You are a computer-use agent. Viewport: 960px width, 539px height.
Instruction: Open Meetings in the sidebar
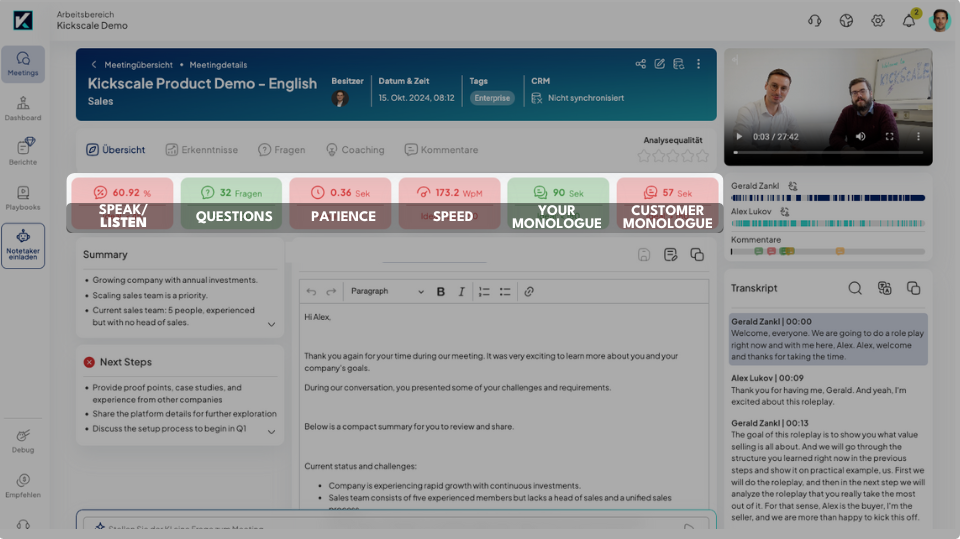point(23,64)
